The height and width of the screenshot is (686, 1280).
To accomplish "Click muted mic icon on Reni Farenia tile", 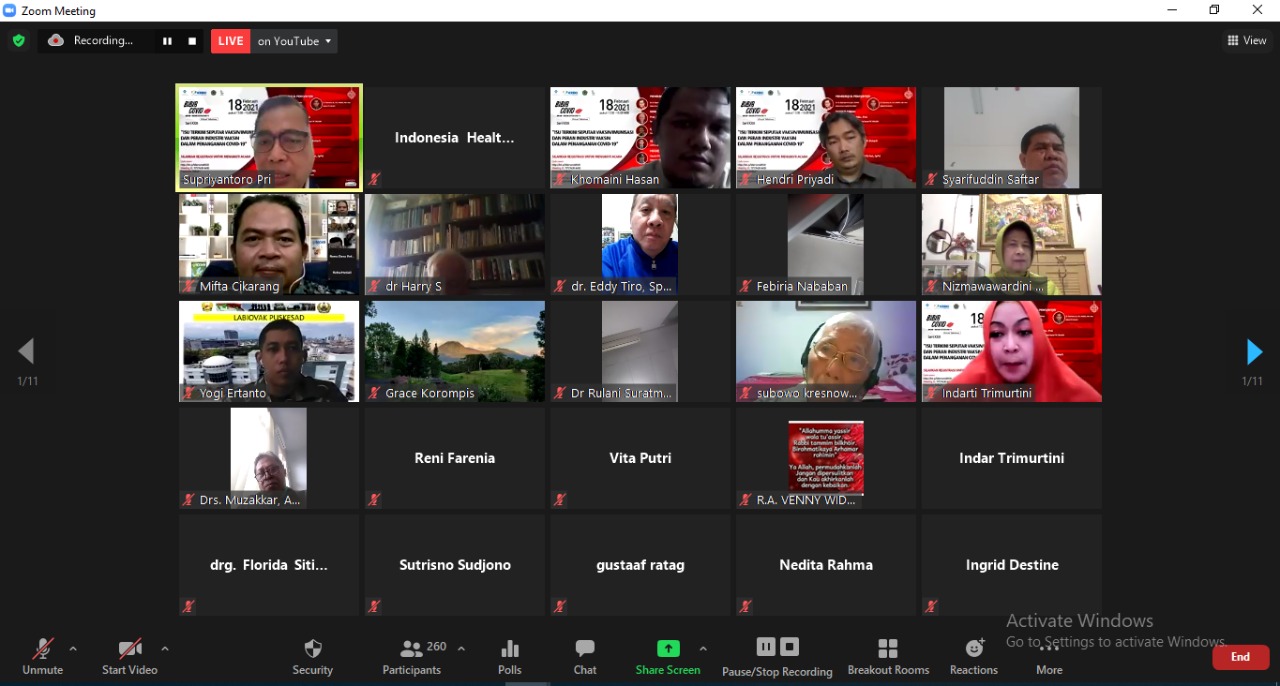I will 374,499.
